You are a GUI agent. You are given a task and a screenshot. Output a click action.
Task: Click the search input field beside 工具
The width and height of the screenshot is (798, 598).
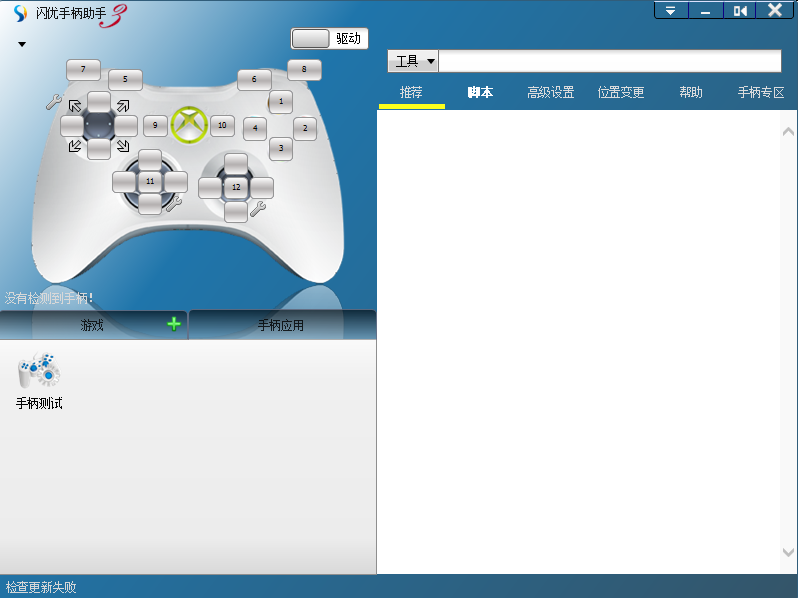610,62
